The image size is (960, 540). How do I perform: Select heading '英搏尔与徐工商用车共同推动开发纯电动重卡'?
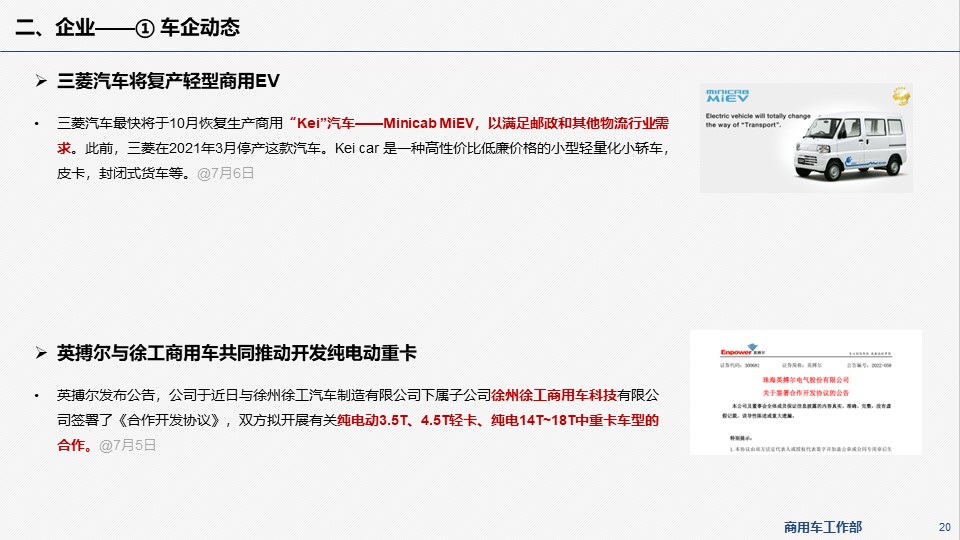click(237, 353)
